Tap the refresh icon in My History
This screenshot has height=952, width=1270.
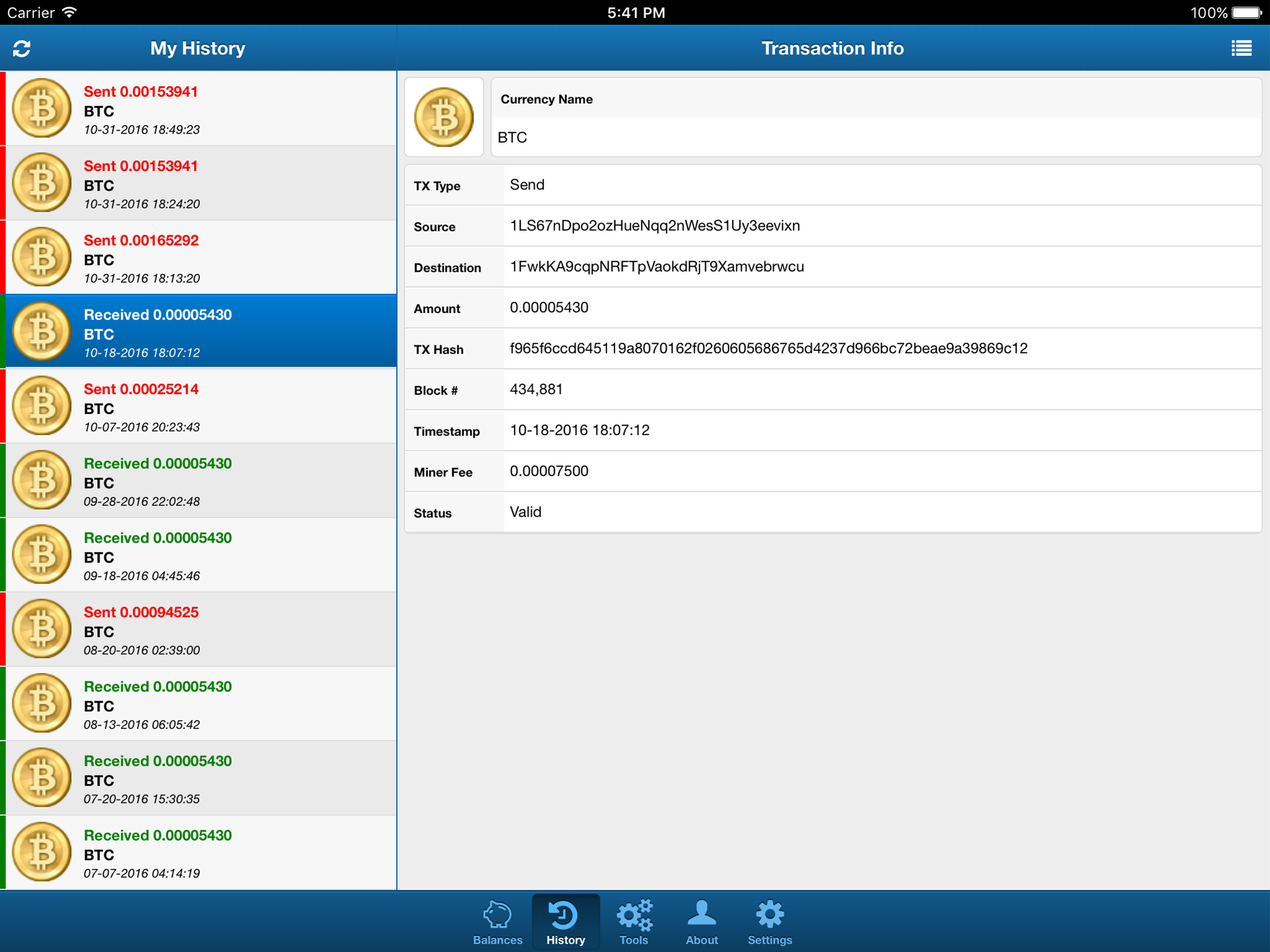(22, 49)
